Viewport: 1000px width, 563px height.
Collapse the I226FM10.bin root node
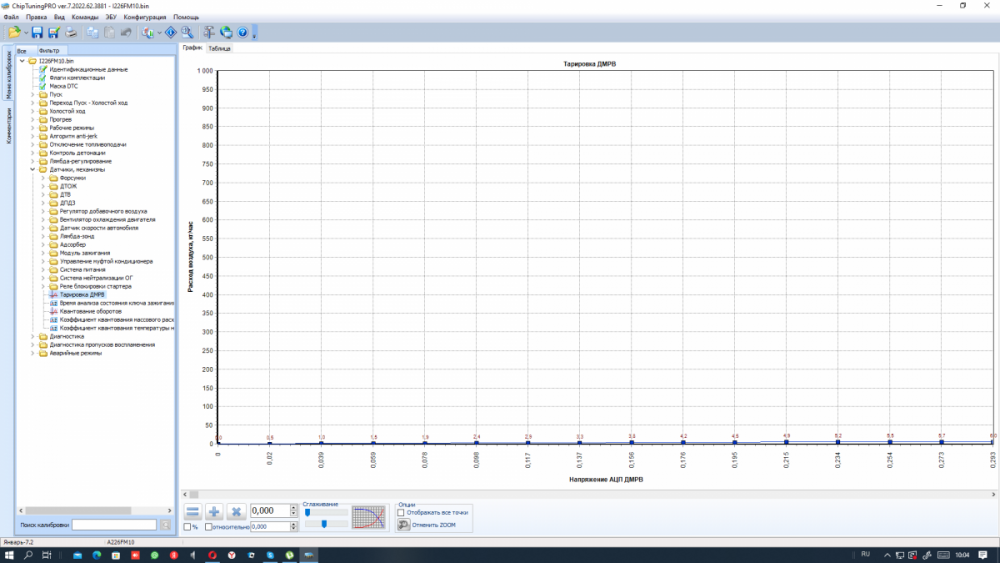tap(22, 61)
